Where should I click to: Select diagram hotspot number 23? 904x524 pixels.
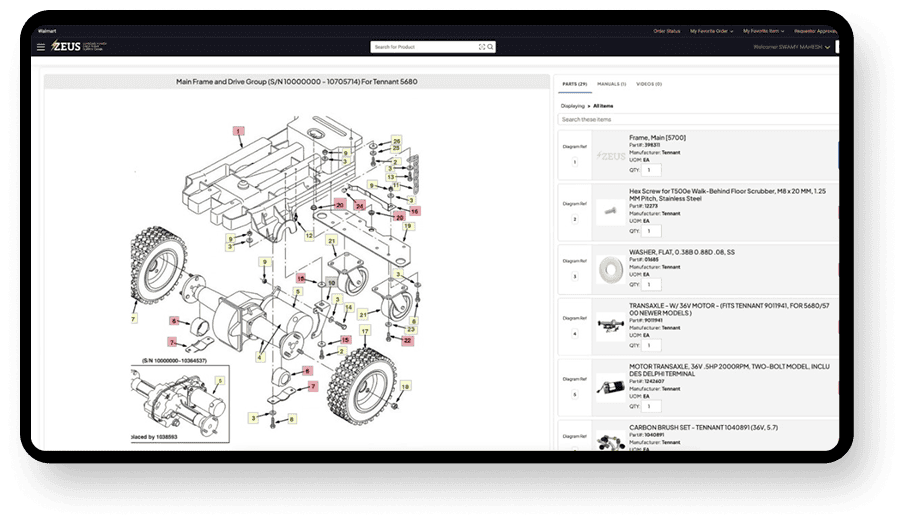411,330
